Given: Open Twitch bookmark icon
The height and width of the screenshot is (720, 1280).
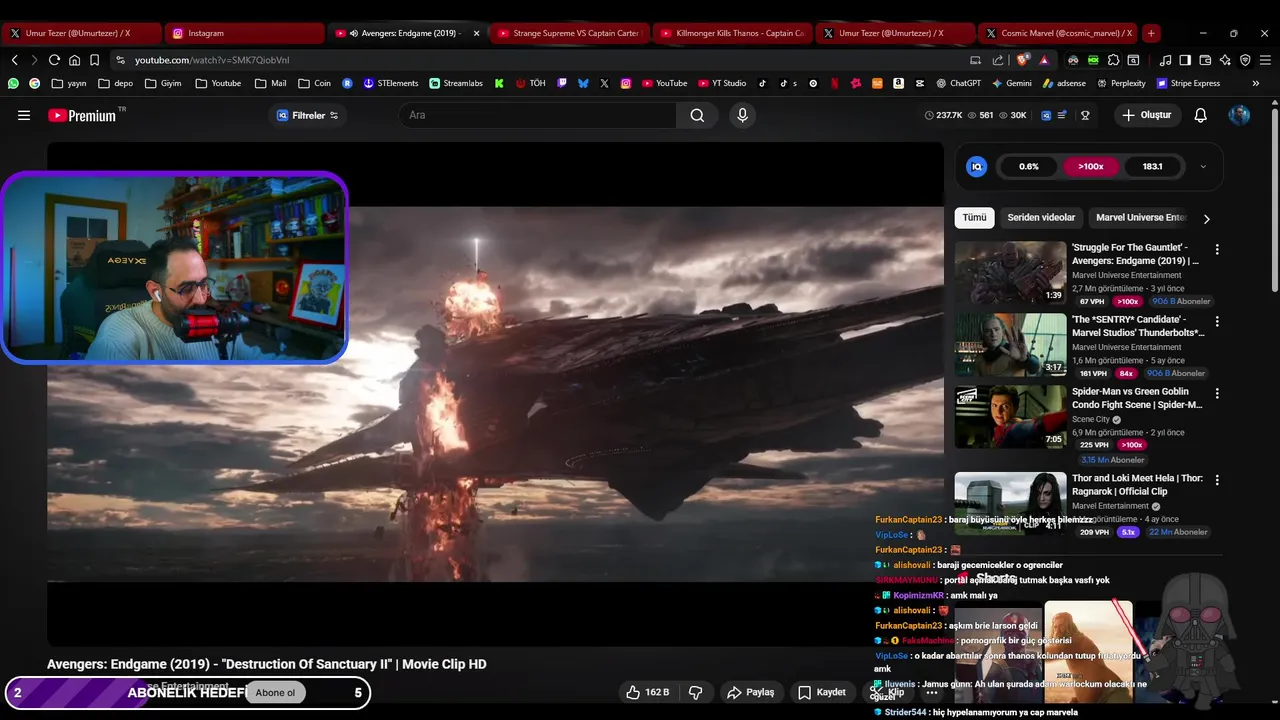Looking at the screenshot, I should (562, 83).
